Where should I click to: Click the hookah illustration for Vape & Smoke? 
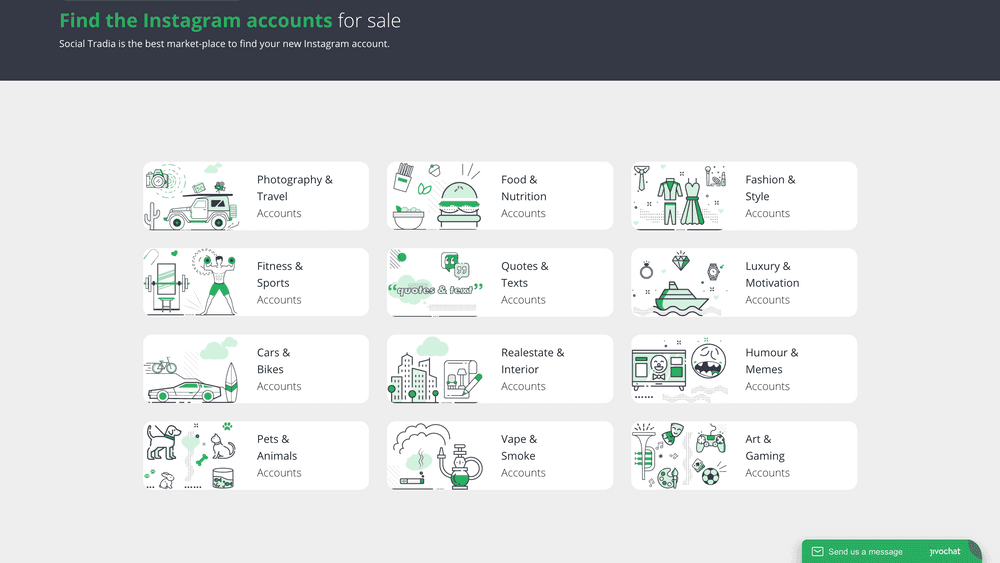[x=436, y=456]
